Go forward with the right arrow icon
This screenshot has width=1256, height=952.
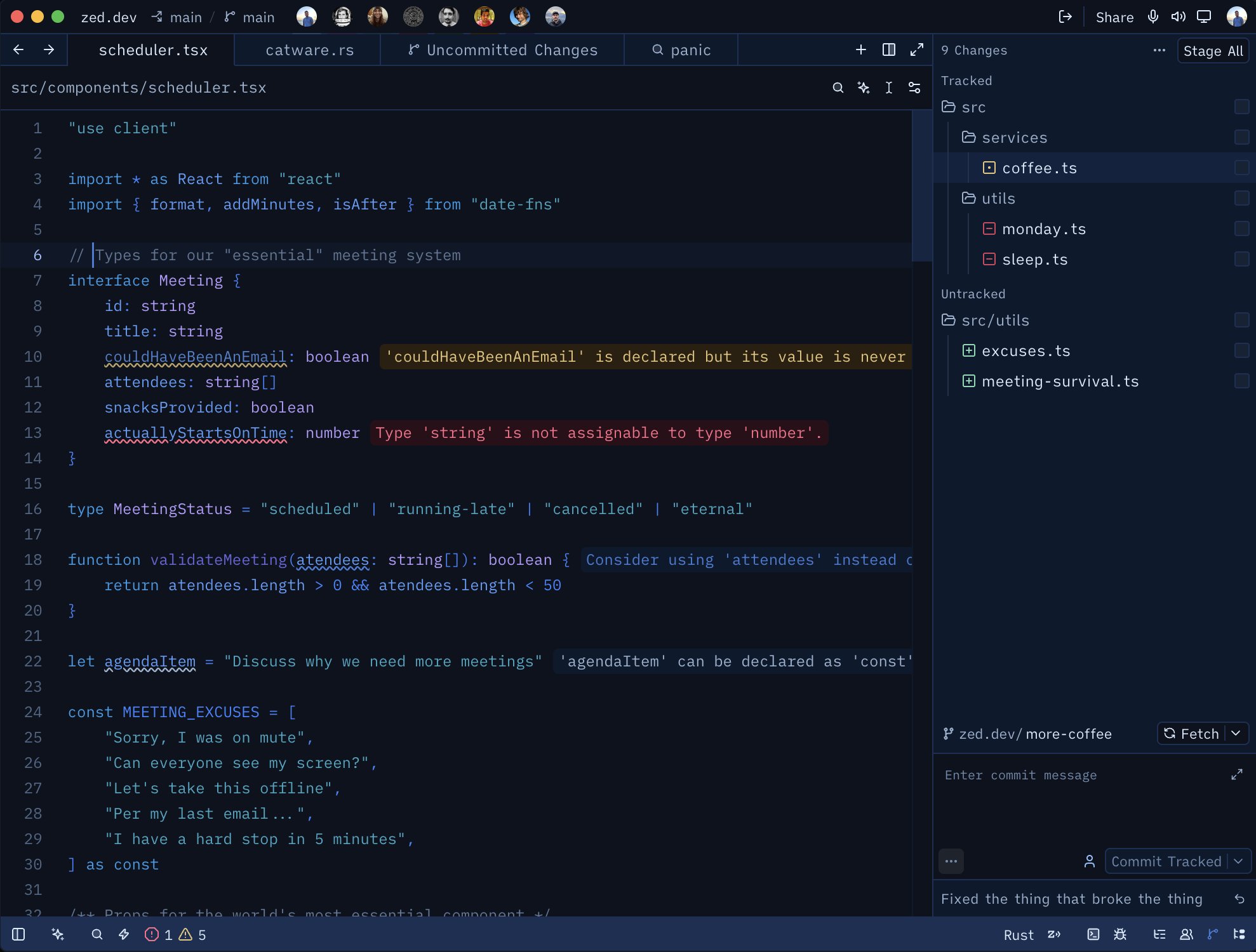coord(49,50)
